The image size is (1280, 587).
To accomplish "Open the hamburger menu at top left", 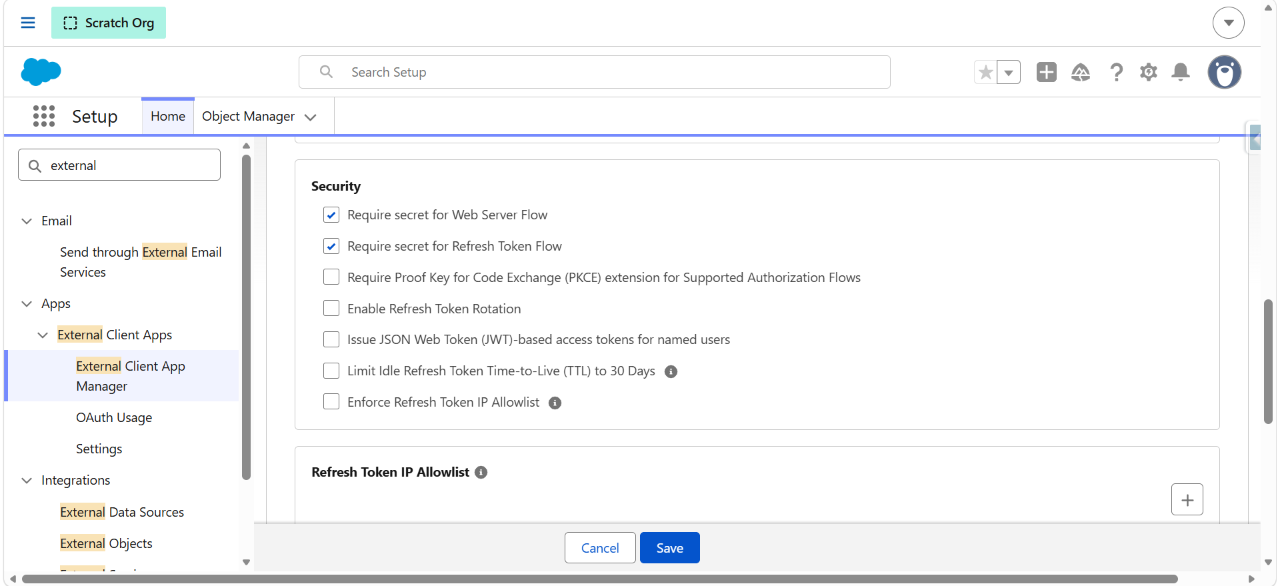I will click(x=28, y=22).
